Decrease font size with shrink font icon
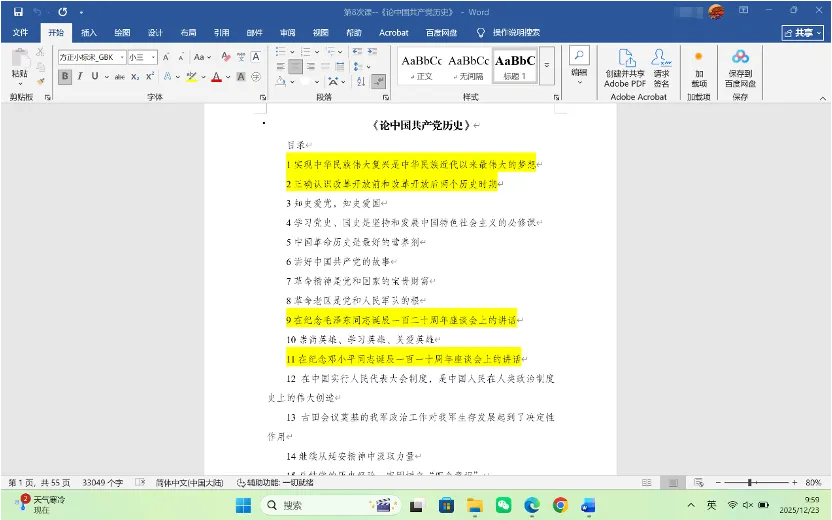832x520 pixels. point(181,57)
